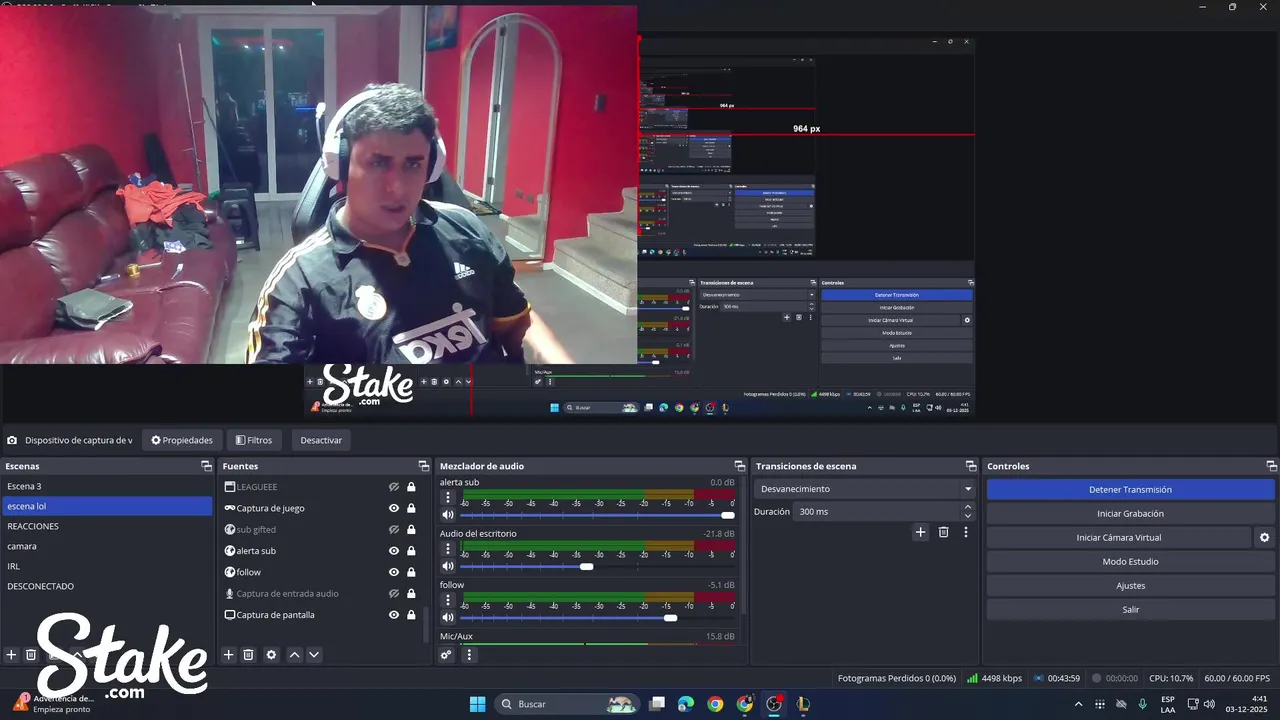Undock the Fuentes panel pop-out icon
Screen dimensions: 1280x720
click(x=423, y=466)
